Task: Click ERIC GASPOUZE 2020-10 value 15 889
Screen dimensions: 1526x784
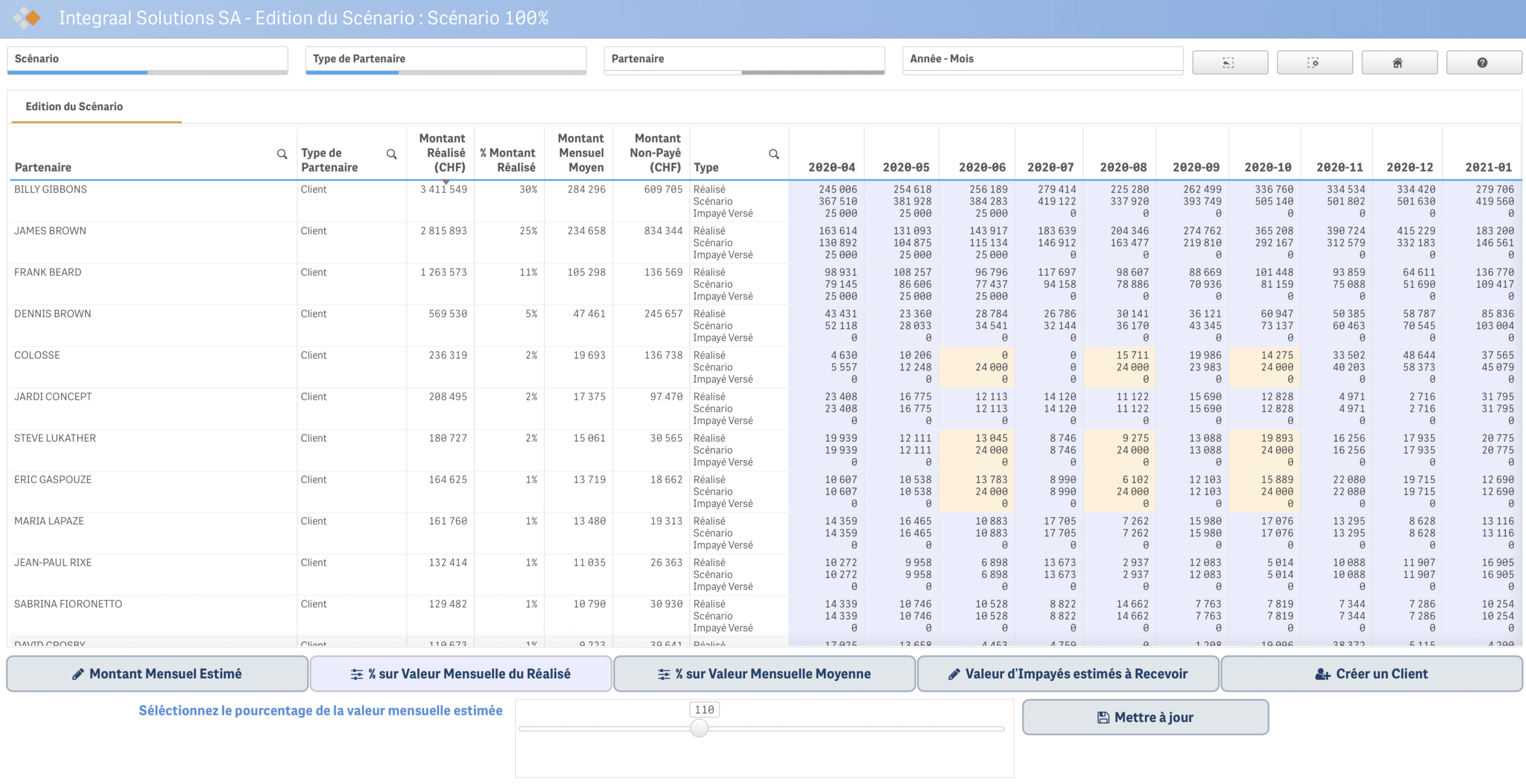Action: [1277, 480]
